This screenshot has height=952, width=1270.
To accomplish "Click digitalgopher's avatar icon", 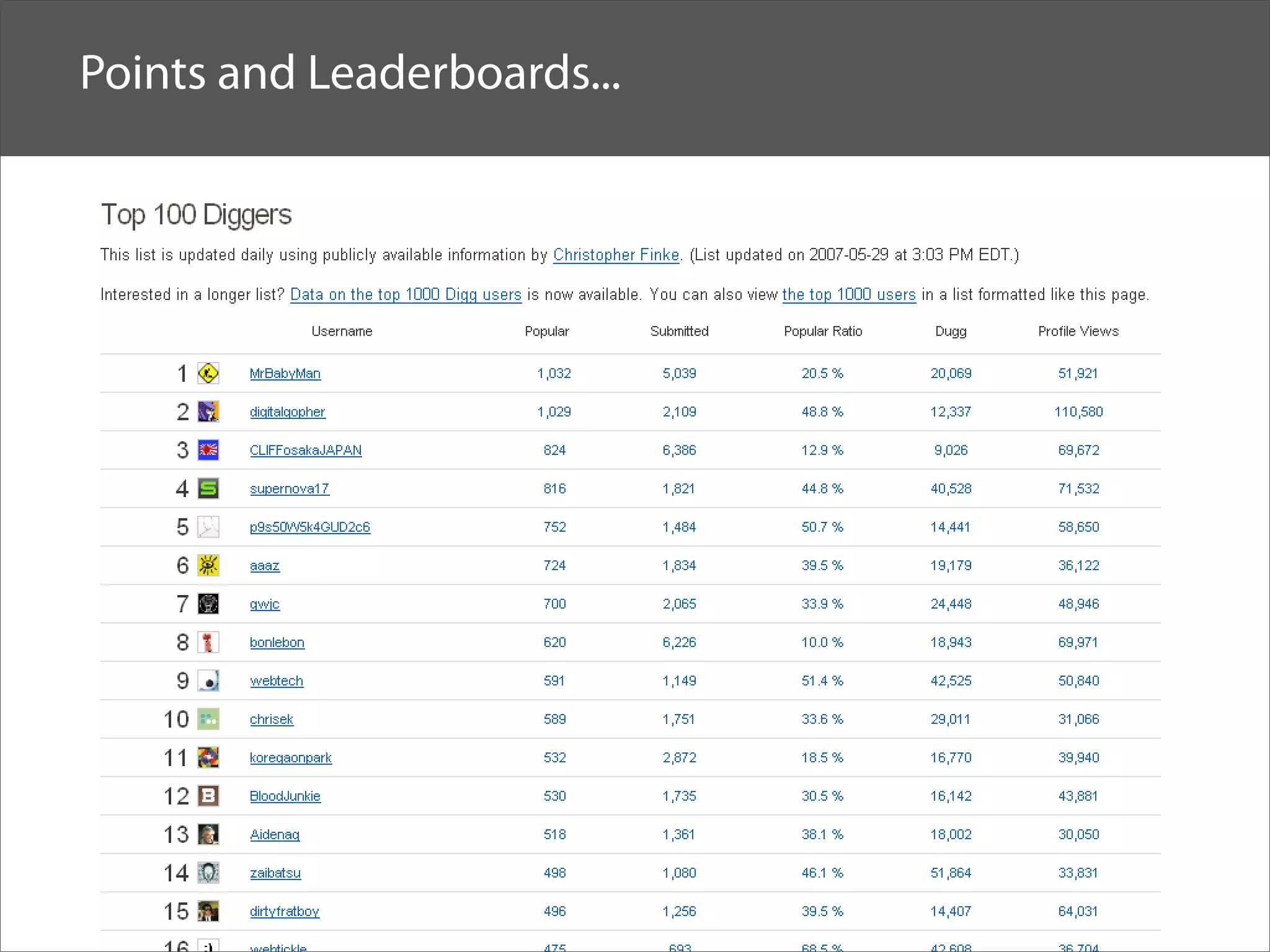I will coord(208,412).
